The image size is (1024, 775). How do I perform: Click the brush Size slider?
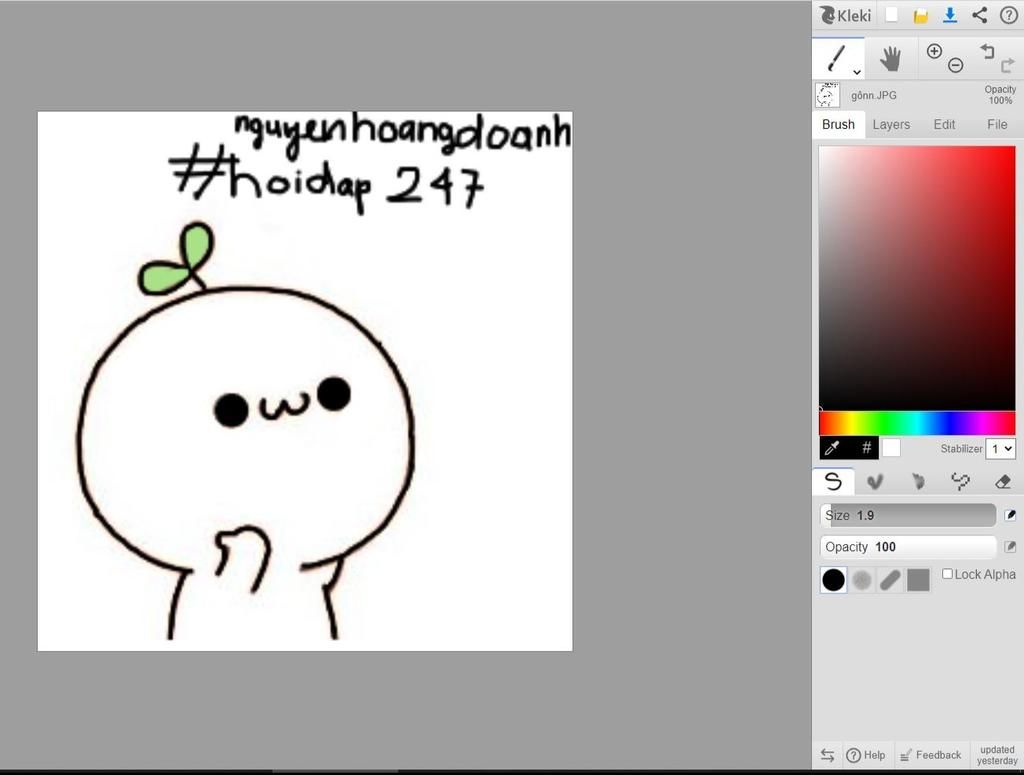click(x=908, y=515)
